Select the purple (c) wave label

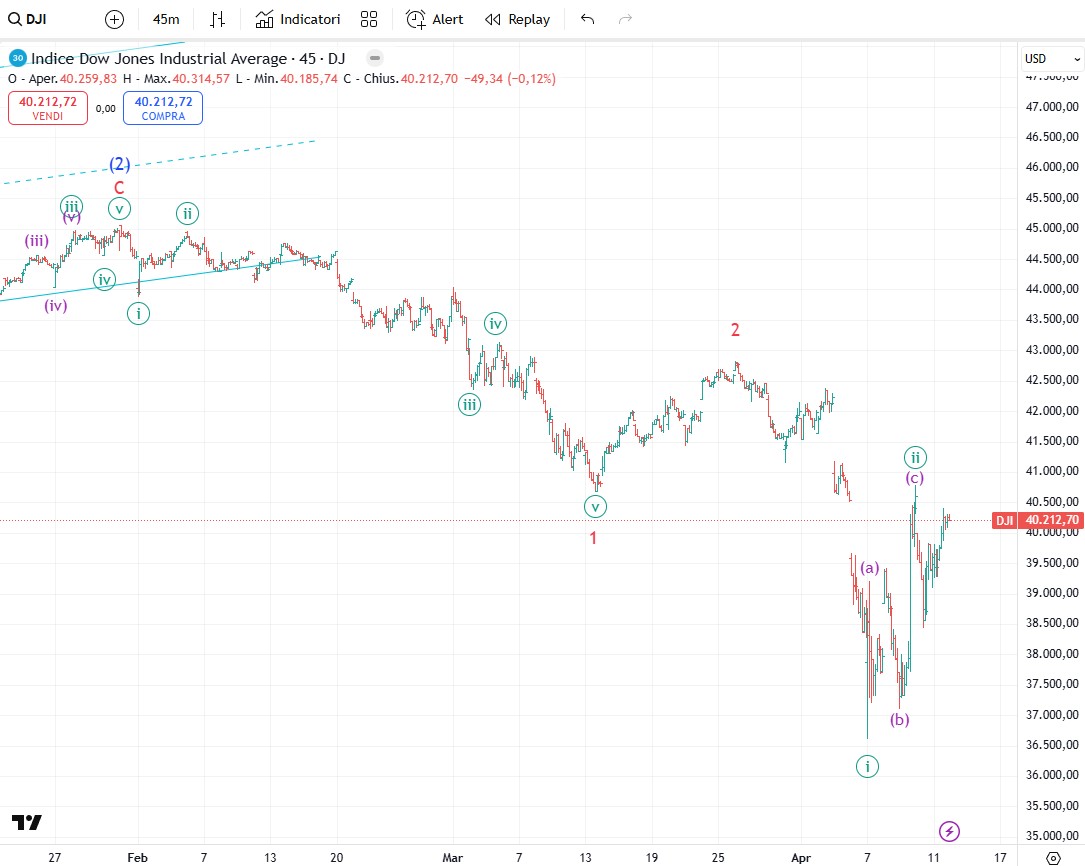[915, 478]
